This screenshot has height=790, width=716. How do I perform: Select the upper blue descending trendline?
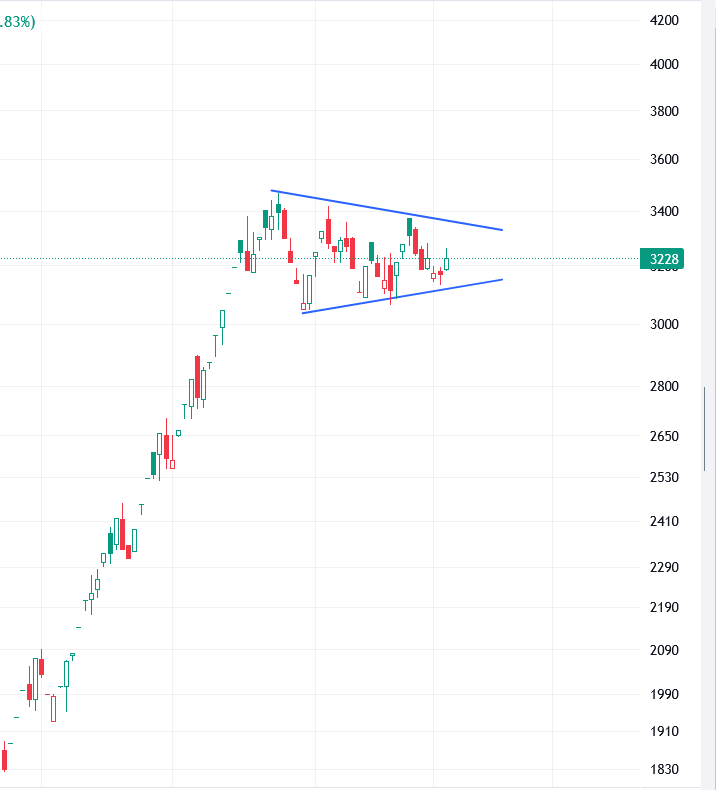click(x=386, y=210)
